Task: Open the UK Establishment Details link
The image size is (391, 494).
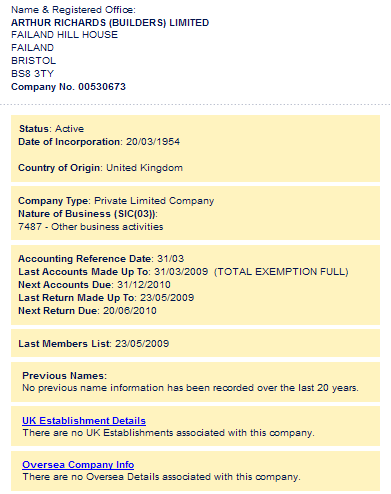Action: coord(84,421)
